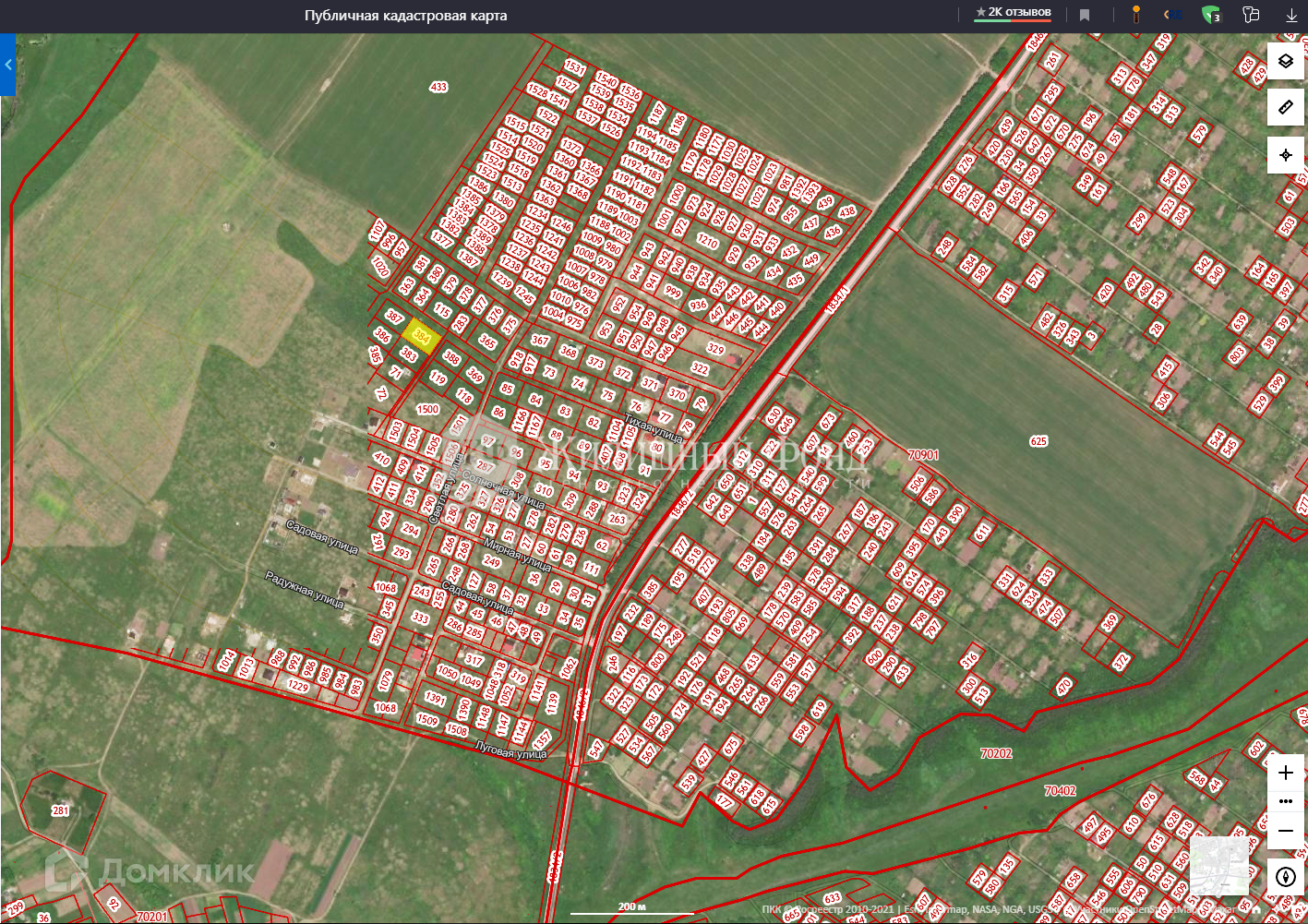
Task: Select parcel labeled 1500
Action: coord(427,409)
